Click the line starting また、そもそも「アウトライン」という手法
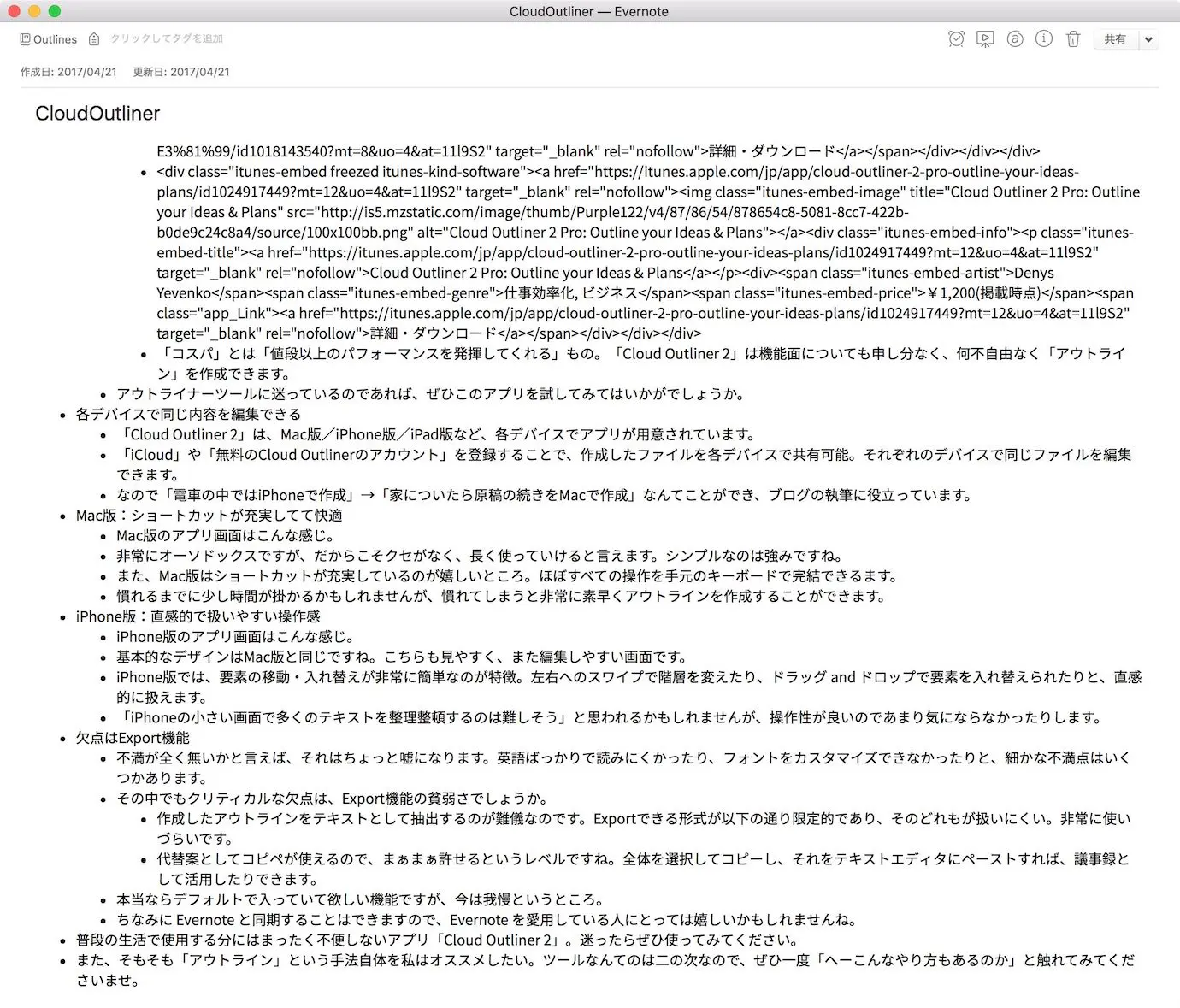Viewport: 1180px width, 1008px height. coord(605,970)
